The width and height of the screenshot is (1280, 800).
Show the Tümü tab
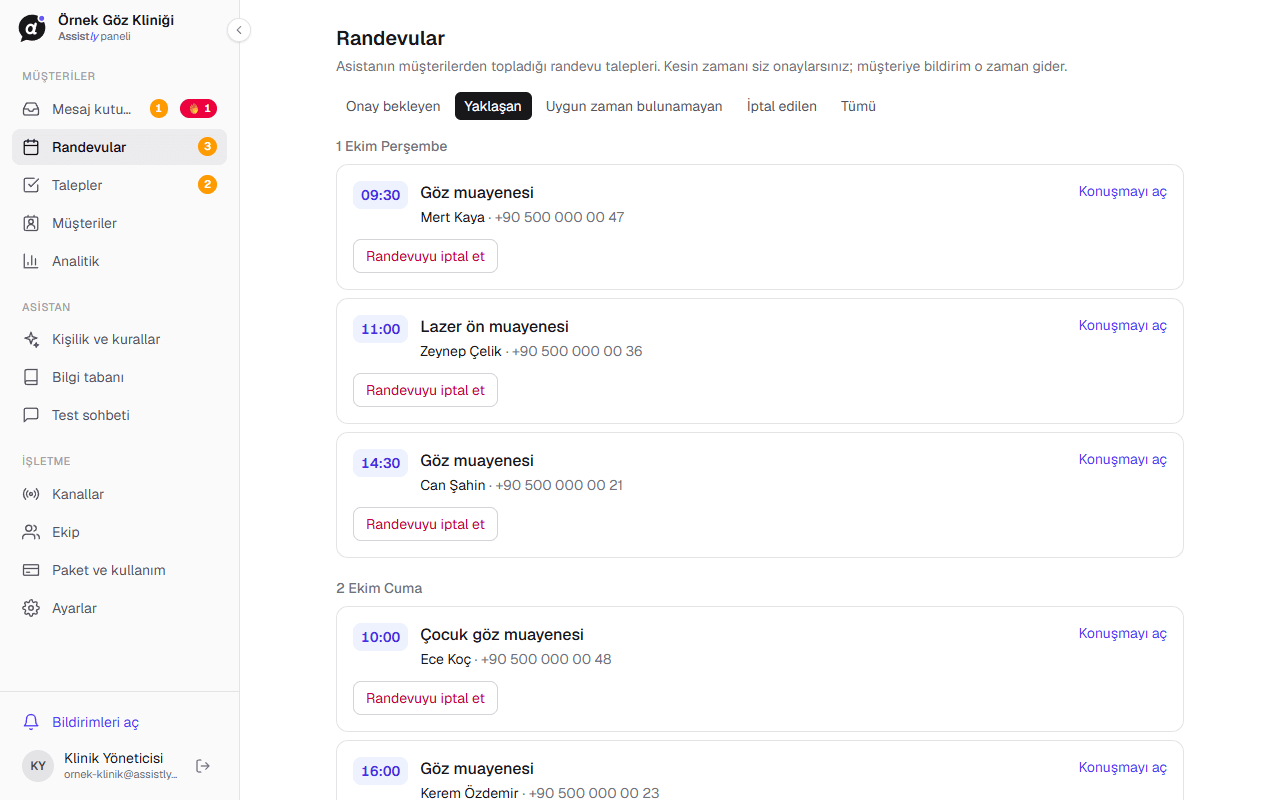tap(858, 106)
